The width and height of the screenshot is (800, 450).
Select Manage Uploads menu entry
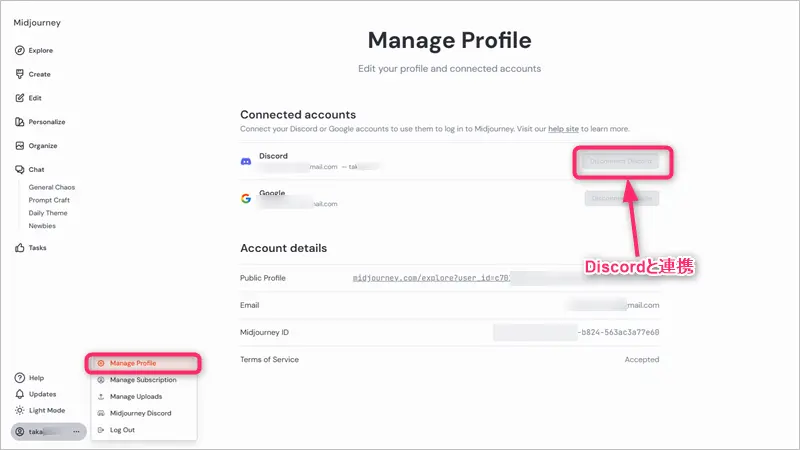pos(136,397)
